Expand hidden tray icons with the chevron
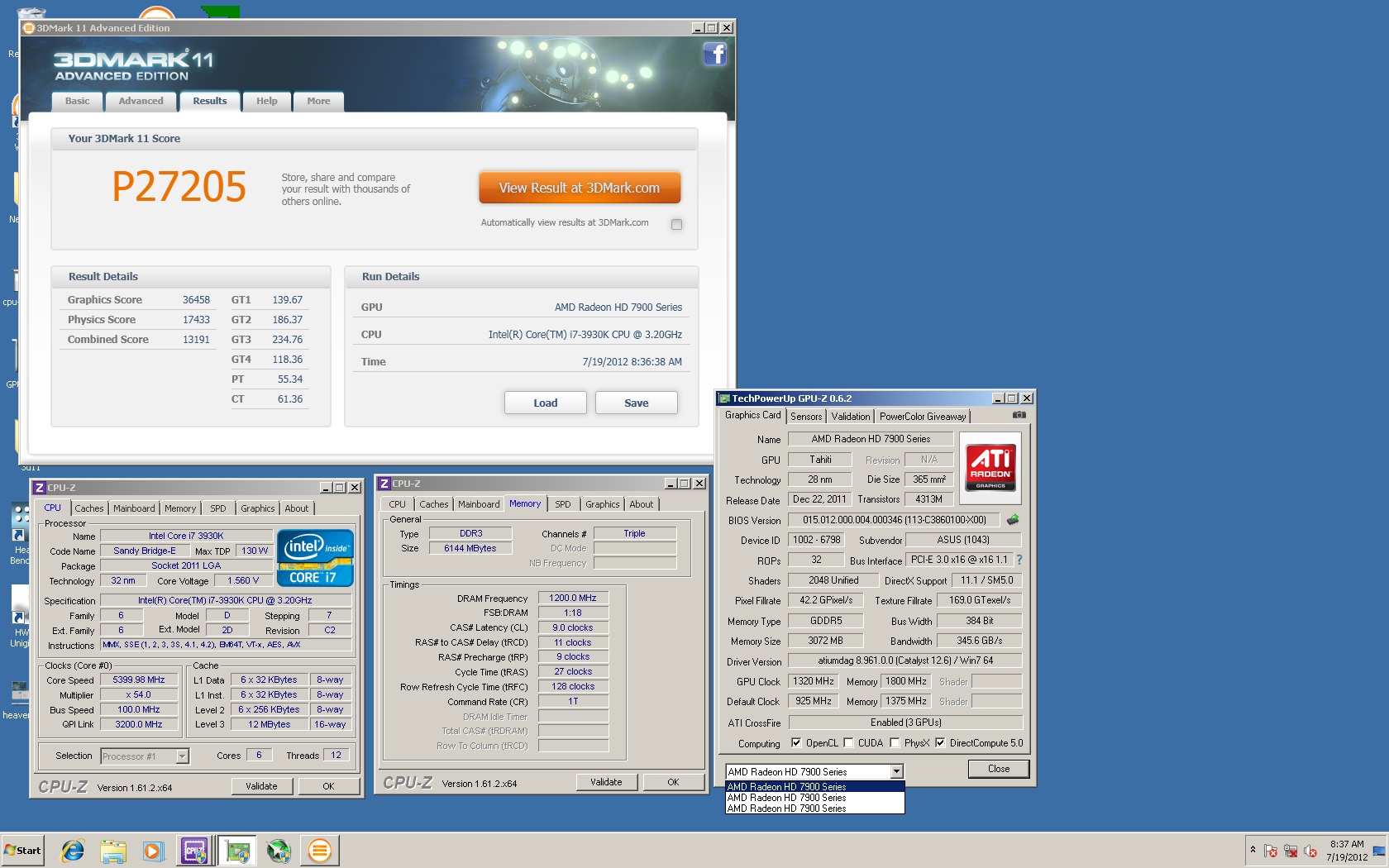This screenshot has height=868, width=1389. pos(1253,850)
